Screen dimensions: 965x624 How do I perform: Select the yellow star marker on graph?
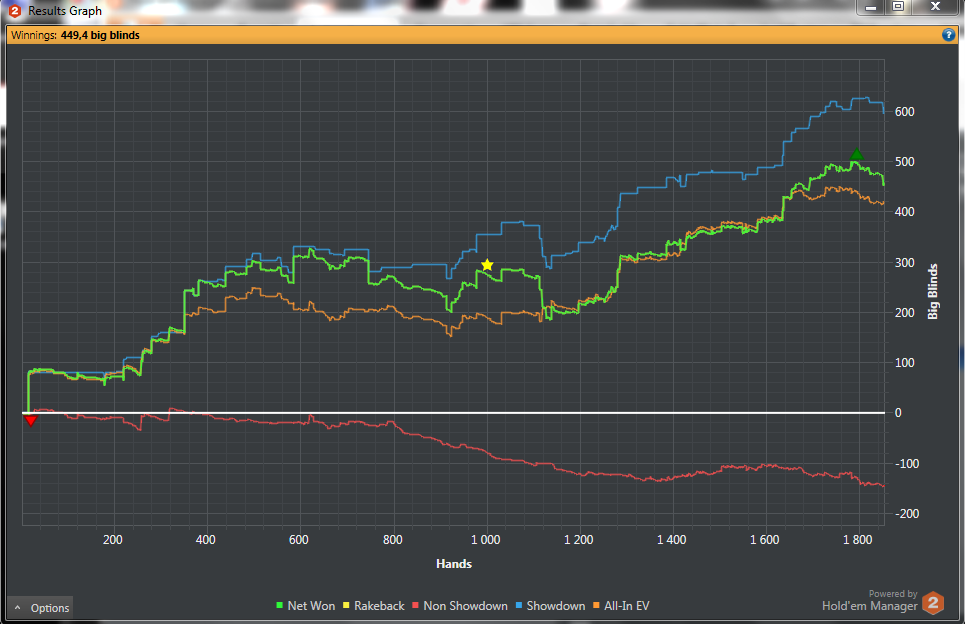click(x=487, y=265)
